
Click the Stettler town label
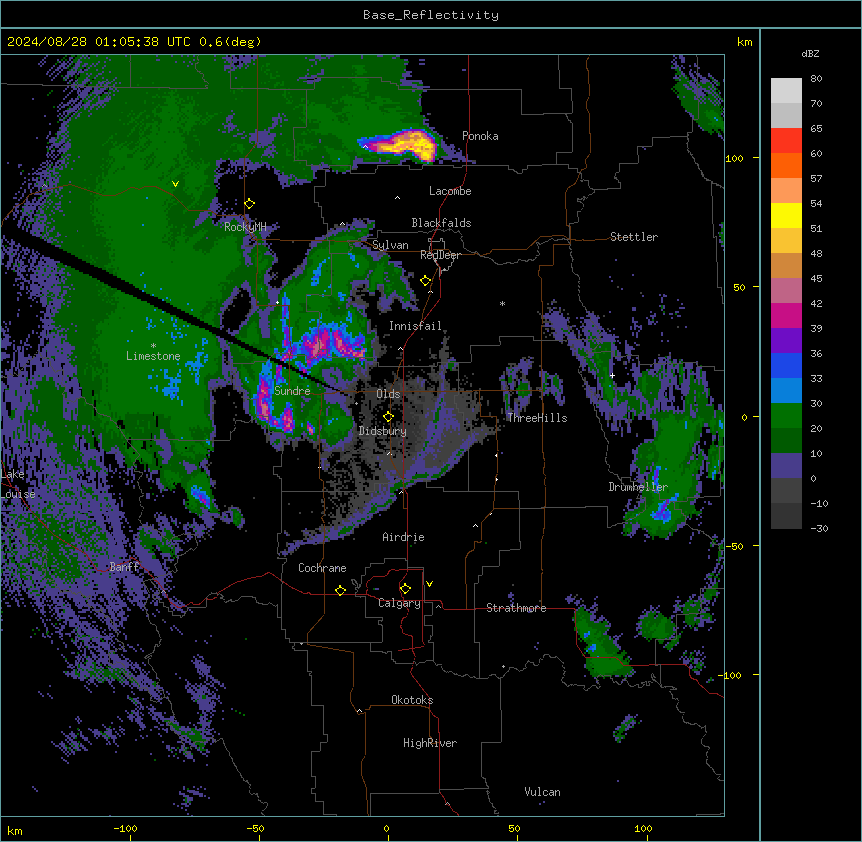(x=633, y=237)
